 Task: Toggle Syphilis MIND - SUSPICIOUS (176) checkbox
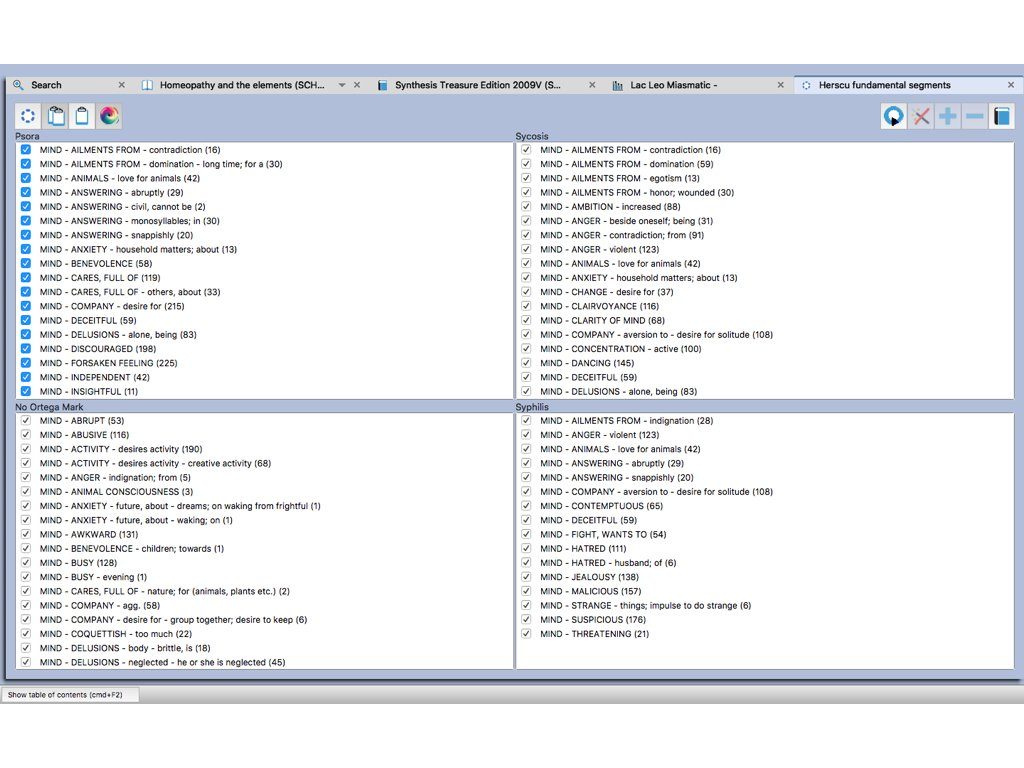pyautogui.click(x=526, y=619)
